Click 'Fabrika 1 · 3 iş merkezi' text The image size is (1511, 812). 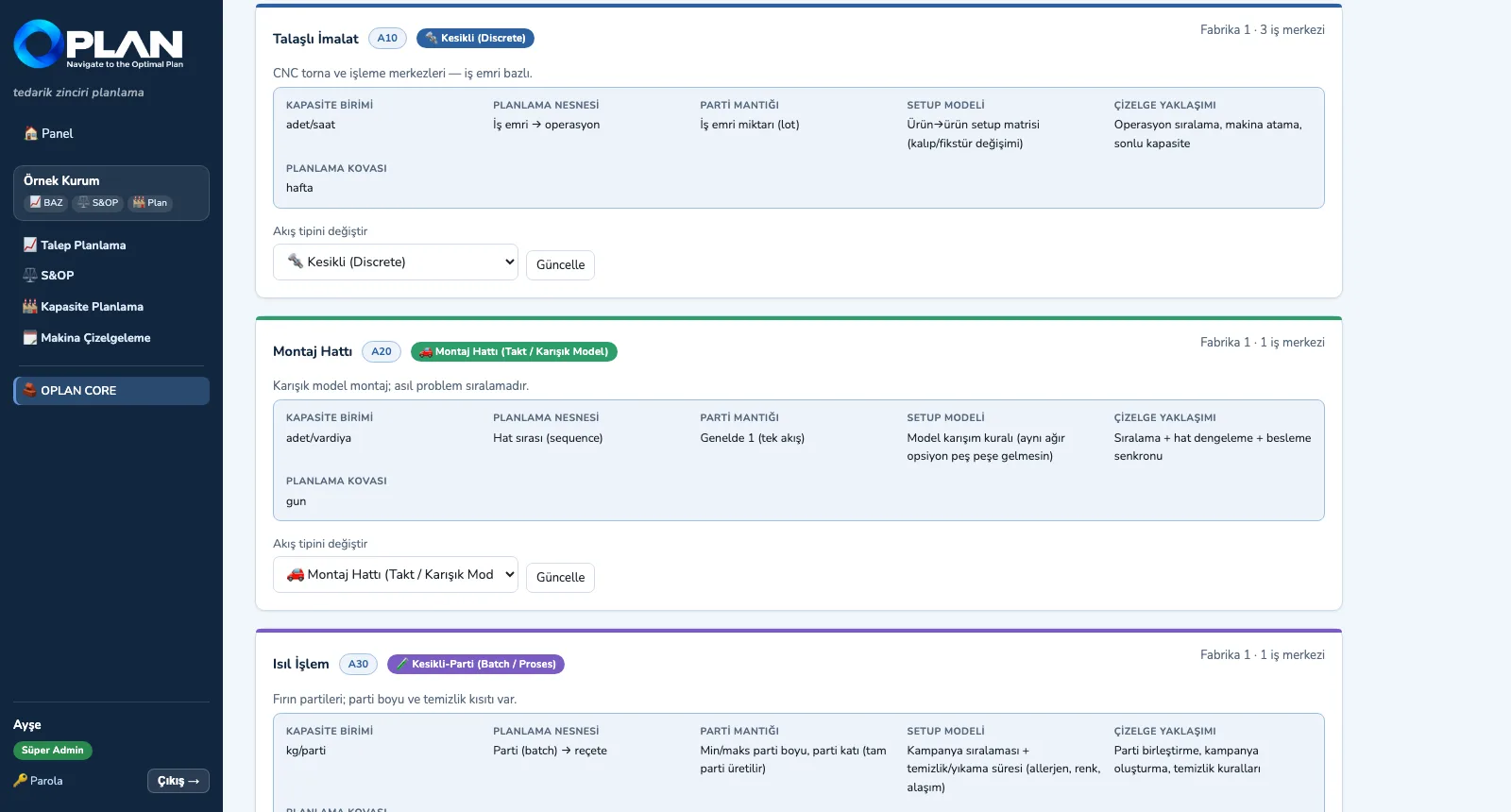point(1263,29)
